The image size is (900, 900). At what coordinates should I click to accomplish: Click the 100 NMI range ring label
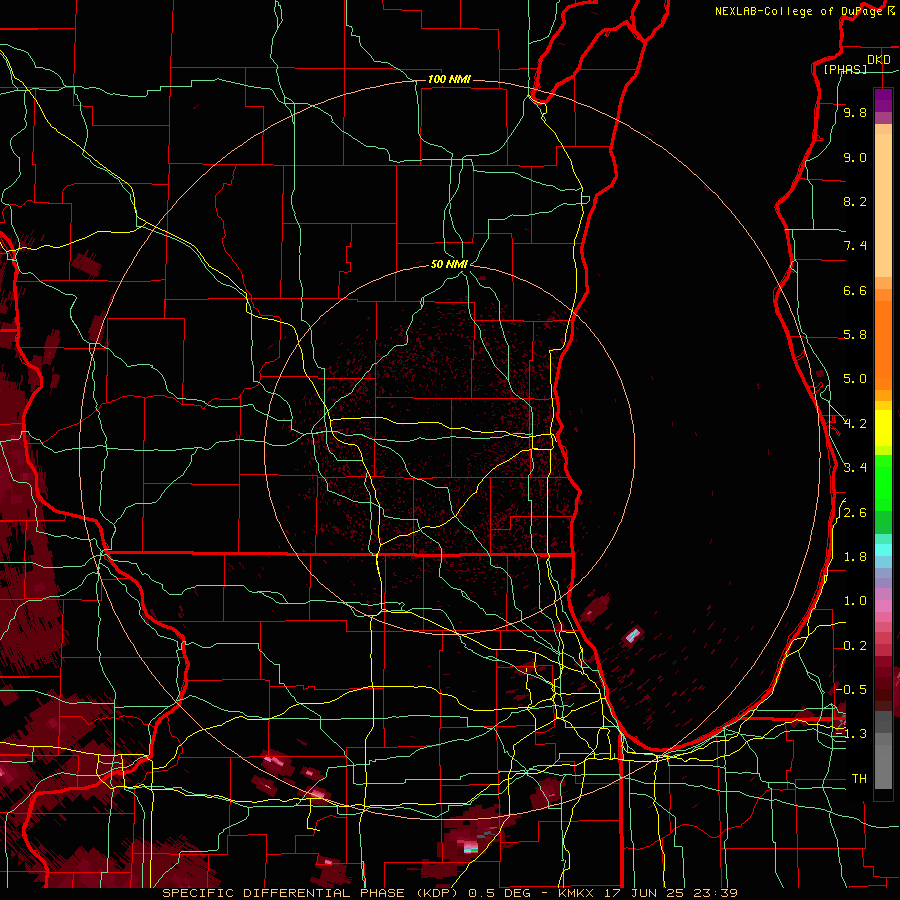pyautogui.click(x=449, y=79)
